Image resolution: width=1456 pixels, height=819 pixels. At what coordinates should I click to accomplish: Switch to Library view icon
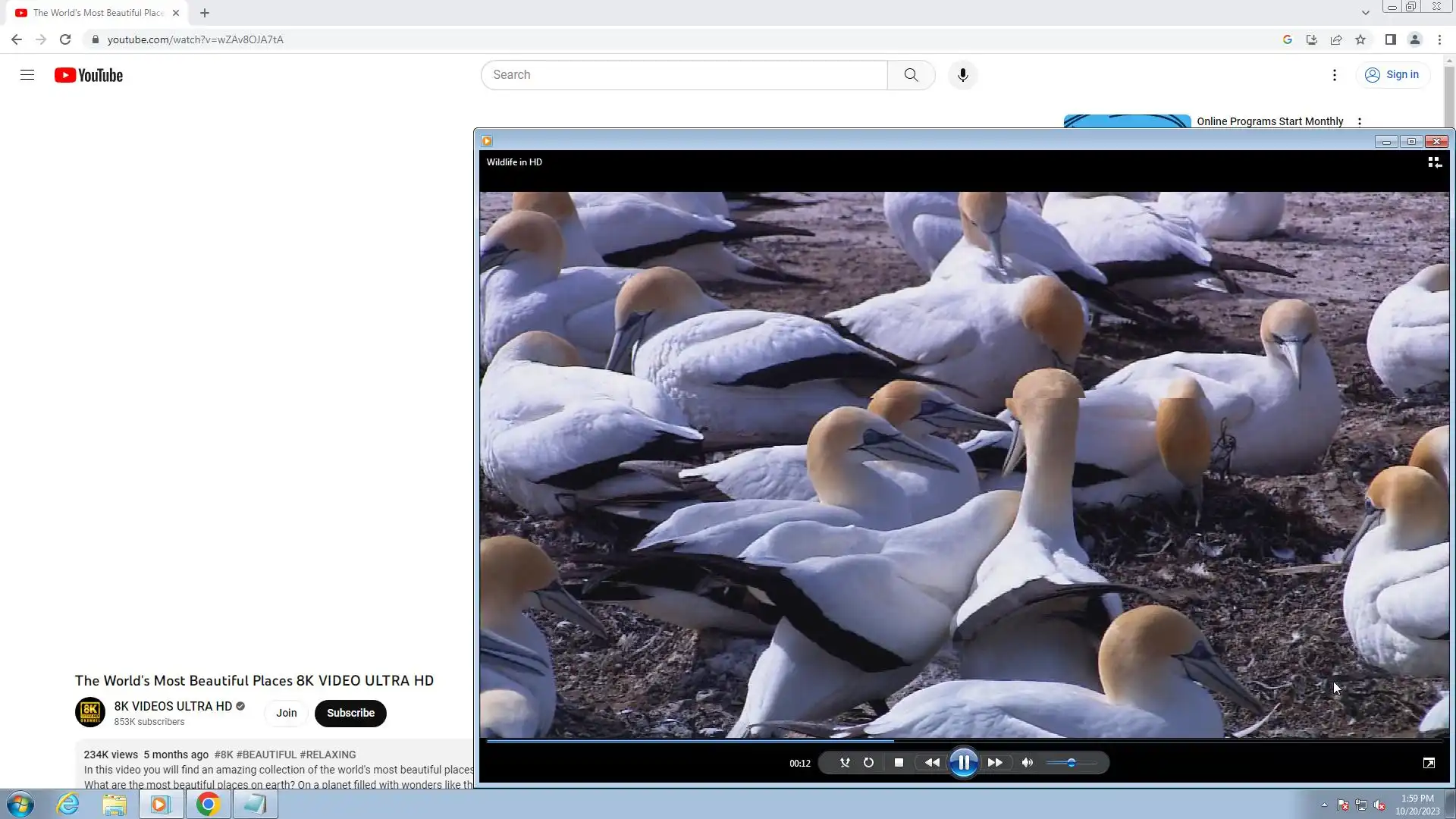click(x=1434, y=162)
